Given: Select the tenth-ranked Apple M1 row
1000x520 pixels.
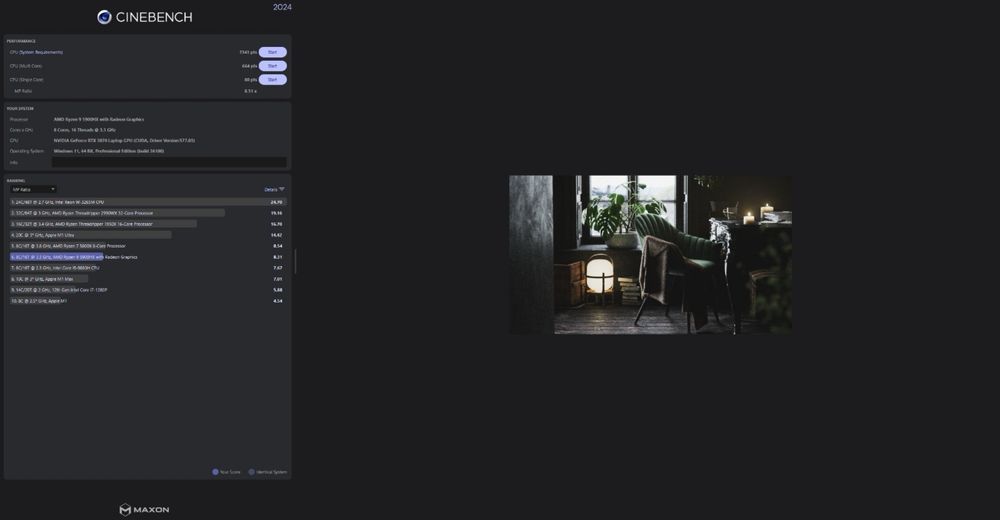Looking at the screenshot, I should [147, 301].
